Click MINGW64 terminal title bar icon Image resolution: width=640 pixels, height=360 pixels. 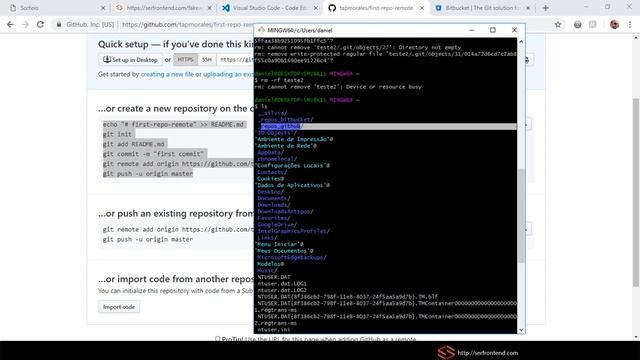coord(261,30)
